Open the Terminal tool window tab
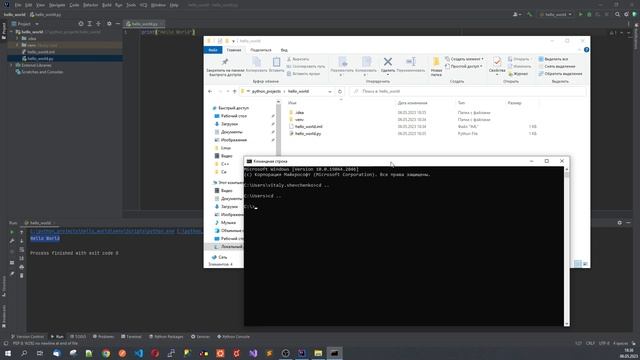The image size is (640, 360). pyautogui.click(x=131, y=337)
